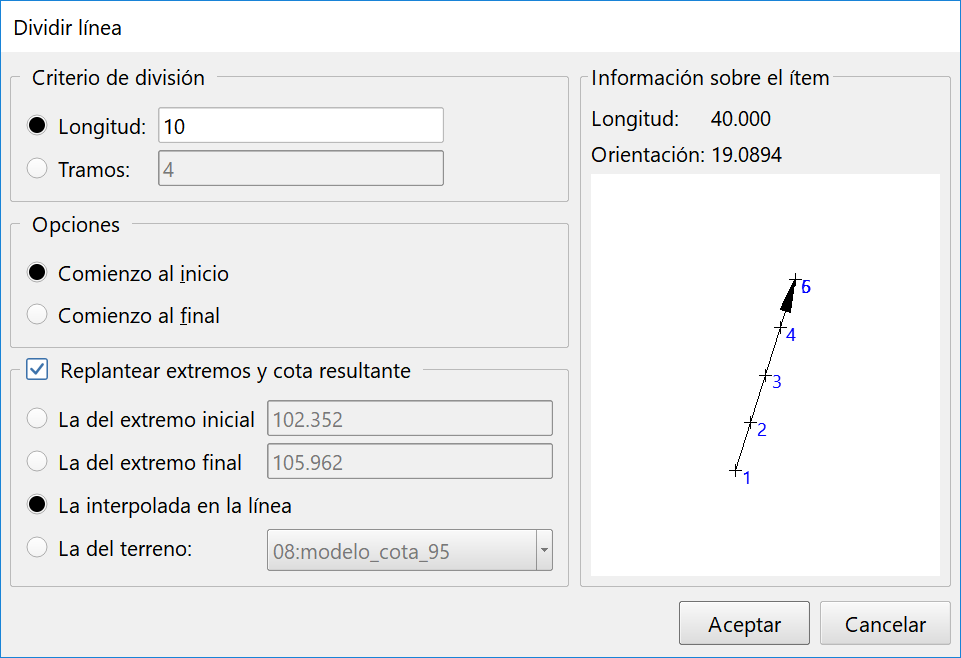Select La del extremo final elevation
961x658 pixels.
tap(37, 461)
